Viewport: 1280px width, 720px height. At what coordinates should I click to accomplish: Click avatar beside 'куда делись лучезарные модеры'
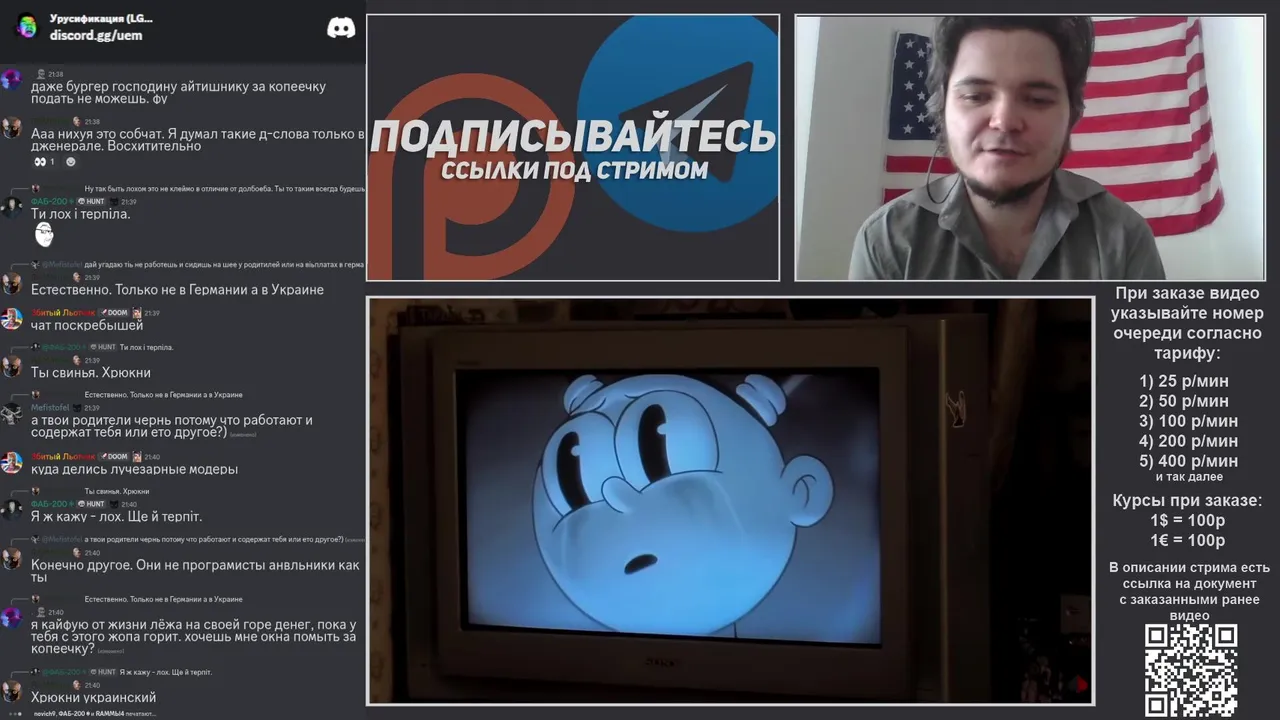pos(11,463)
